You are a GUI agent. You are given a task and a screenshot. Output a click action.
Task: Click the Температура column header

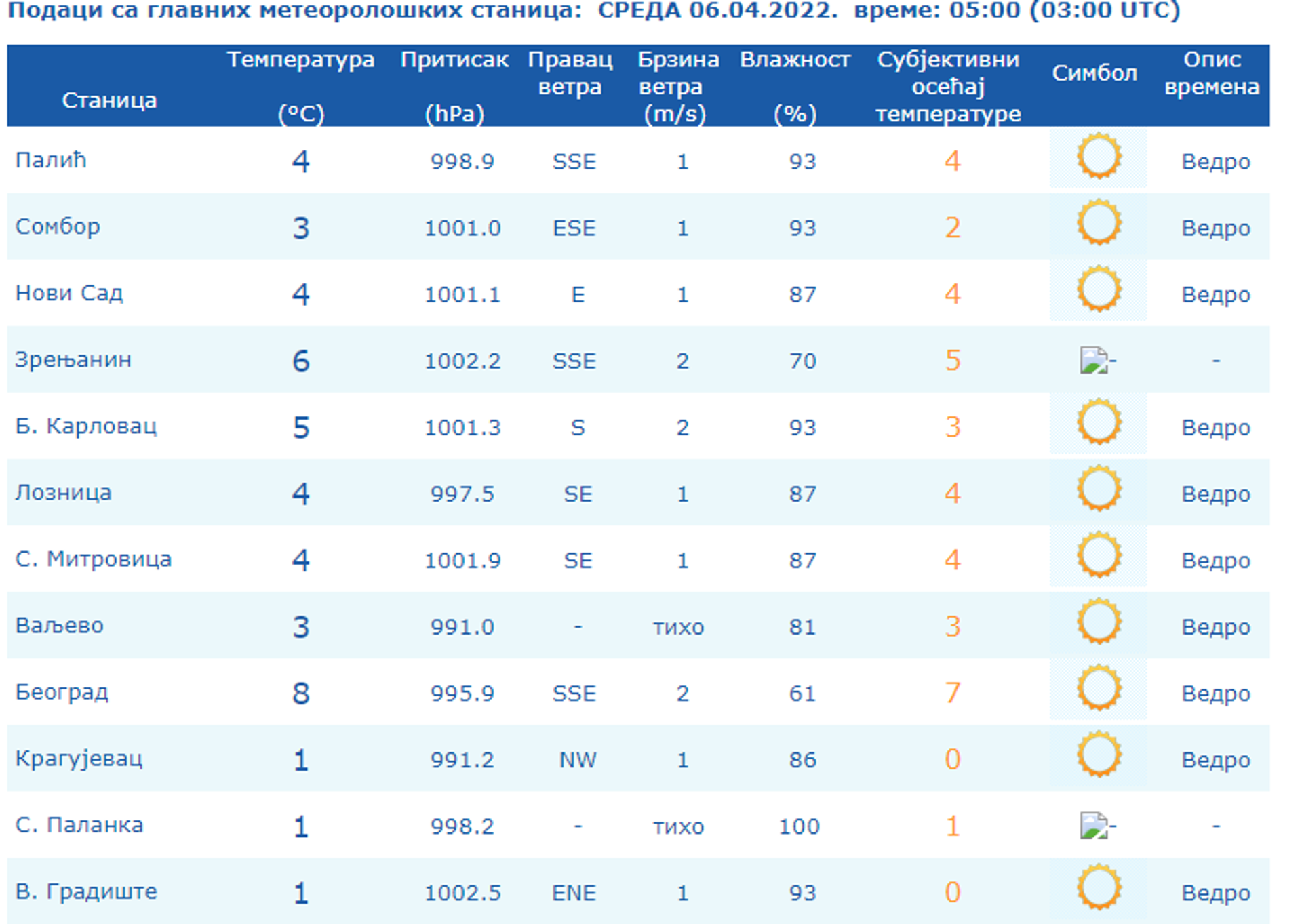point(300,86)
